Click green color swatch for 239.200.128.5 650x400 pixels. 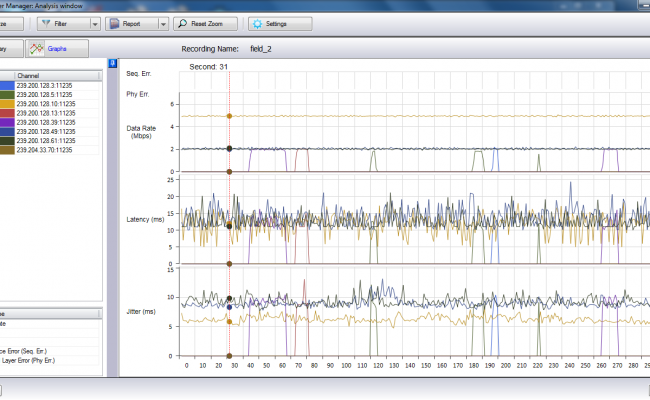tap(7, 95)
